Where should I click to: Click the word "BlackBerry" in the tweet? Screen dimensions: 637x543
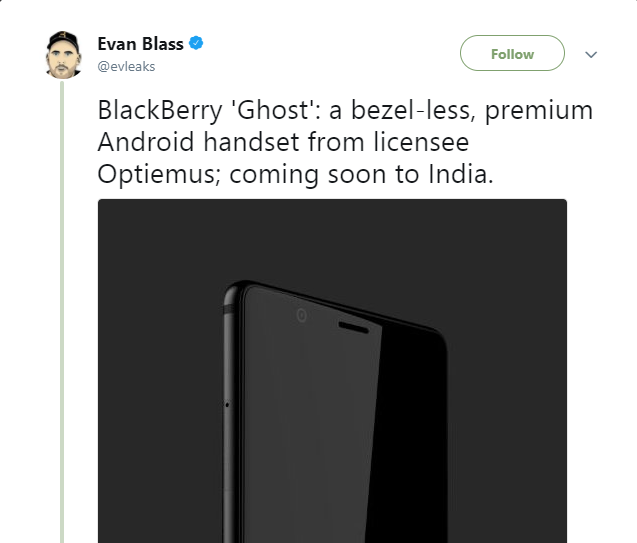[155, 109]
